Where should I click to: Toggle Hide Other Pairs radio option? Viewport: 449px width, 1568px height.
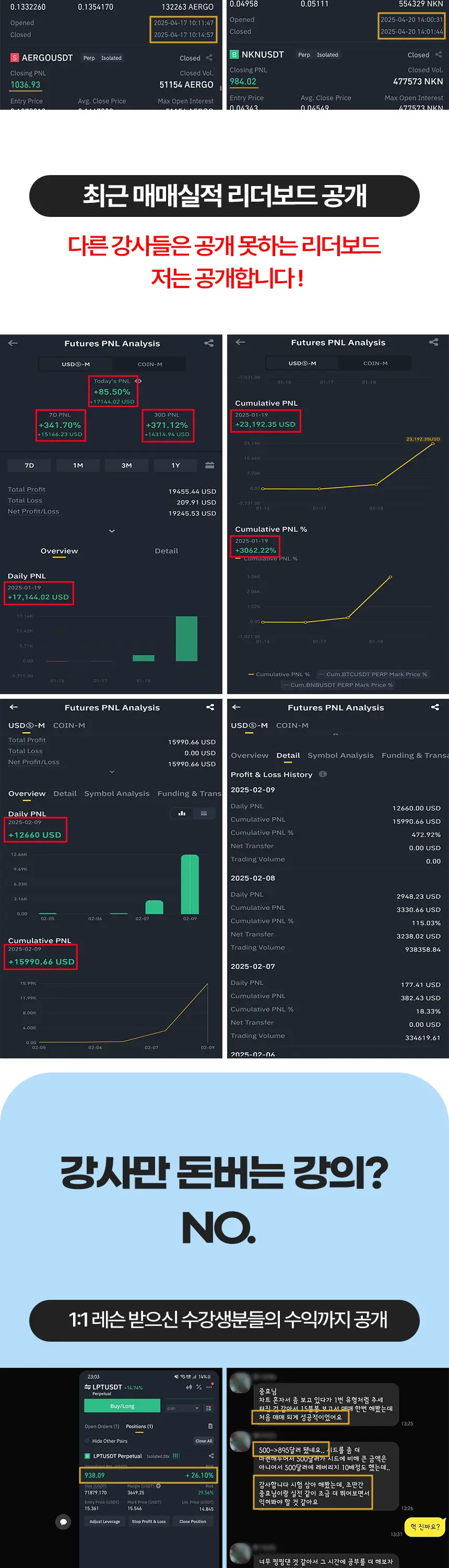click(86, 1441)
